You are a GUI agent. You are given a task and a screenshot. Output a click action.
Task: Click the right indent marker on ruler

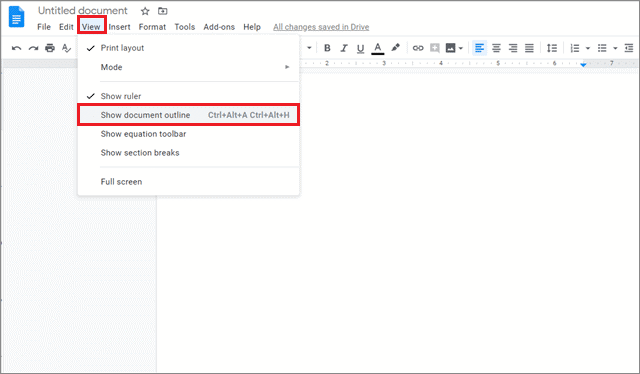point(583,65)
